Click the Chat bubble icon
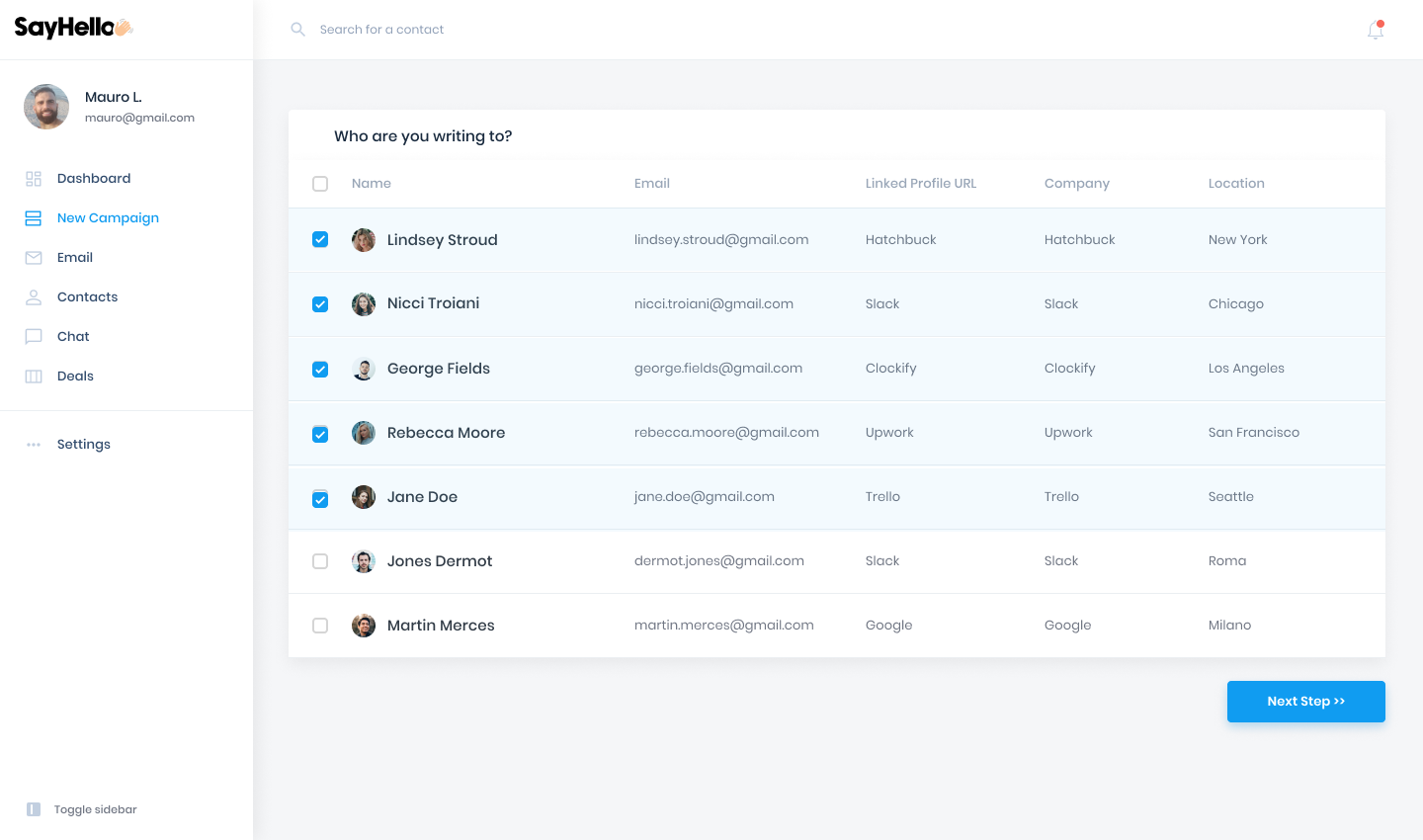 [34, 337]
